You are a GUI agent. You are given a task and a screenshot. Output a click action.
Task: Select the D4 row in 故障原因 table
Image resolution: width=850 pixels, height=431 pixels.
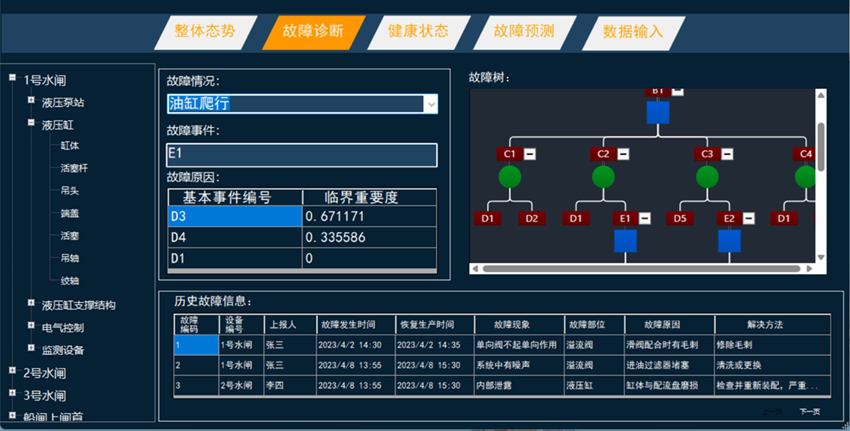point(302,237)
